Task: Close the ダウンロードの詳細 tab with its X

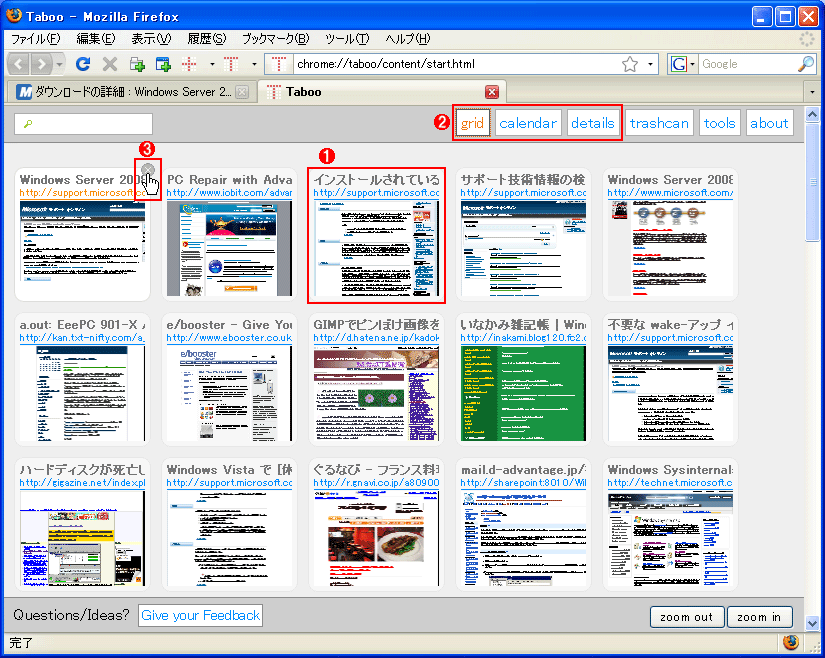Action: click(242, 92)
